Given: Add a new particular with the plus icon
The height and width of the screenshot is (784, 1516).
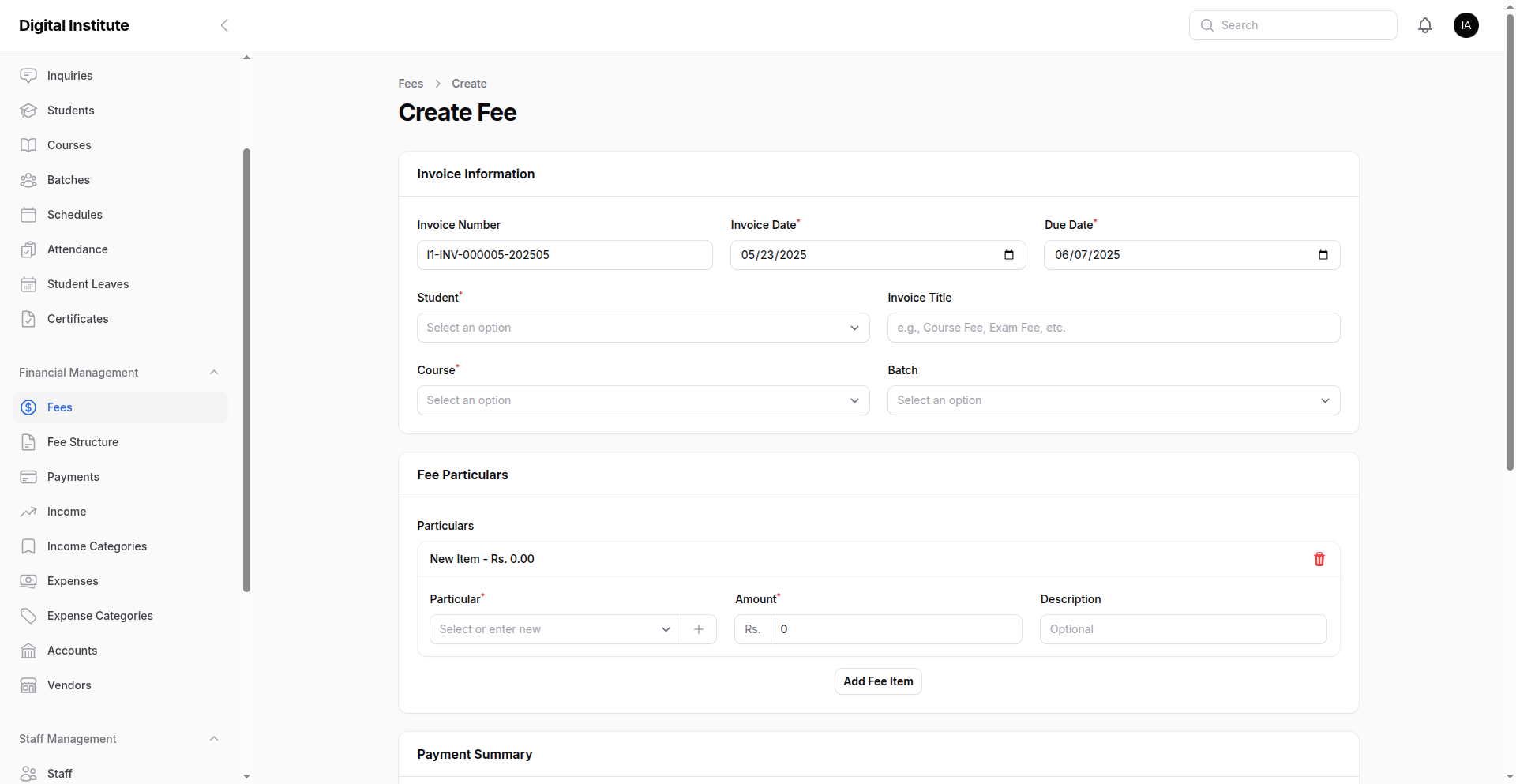Looking at the screenshot, I should [698, 629].
